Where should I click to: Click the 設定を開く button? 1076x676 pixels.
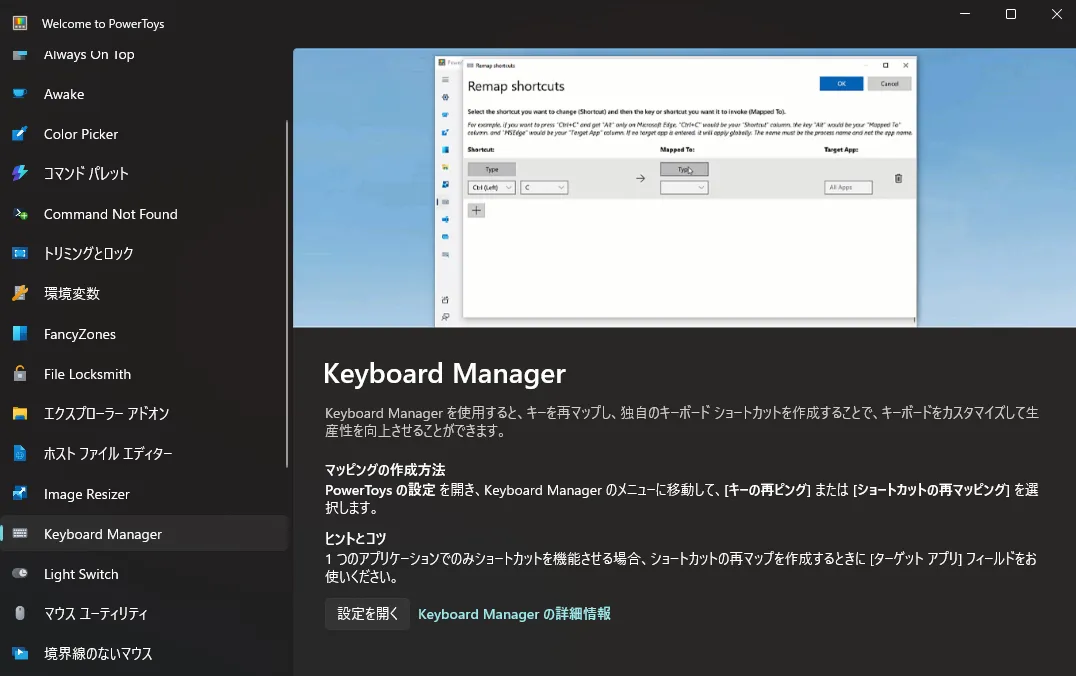coord(366,613)
